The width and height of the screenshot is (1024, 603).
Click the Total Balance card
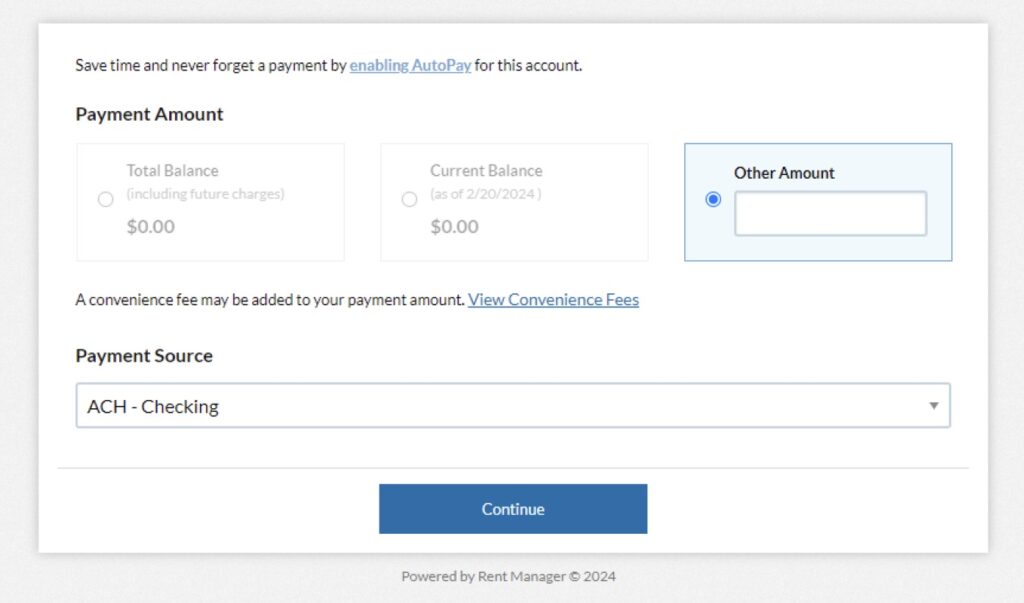coord(210,200)
